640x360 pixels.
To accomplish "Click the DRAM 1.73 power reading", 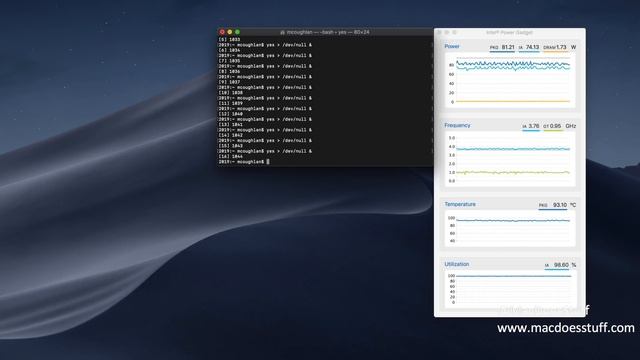I will [x=555, y=48].
